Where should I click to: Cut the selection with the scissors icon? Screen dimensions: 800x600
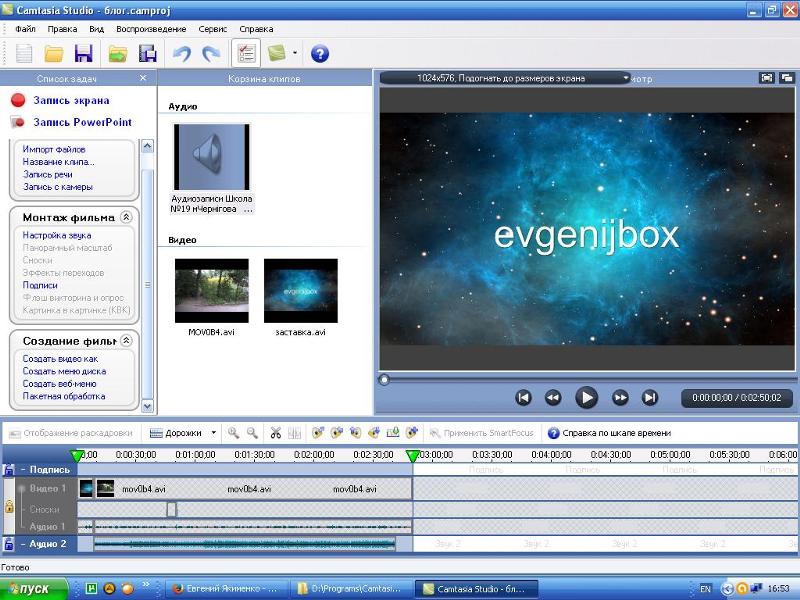(x=276, y=433)
